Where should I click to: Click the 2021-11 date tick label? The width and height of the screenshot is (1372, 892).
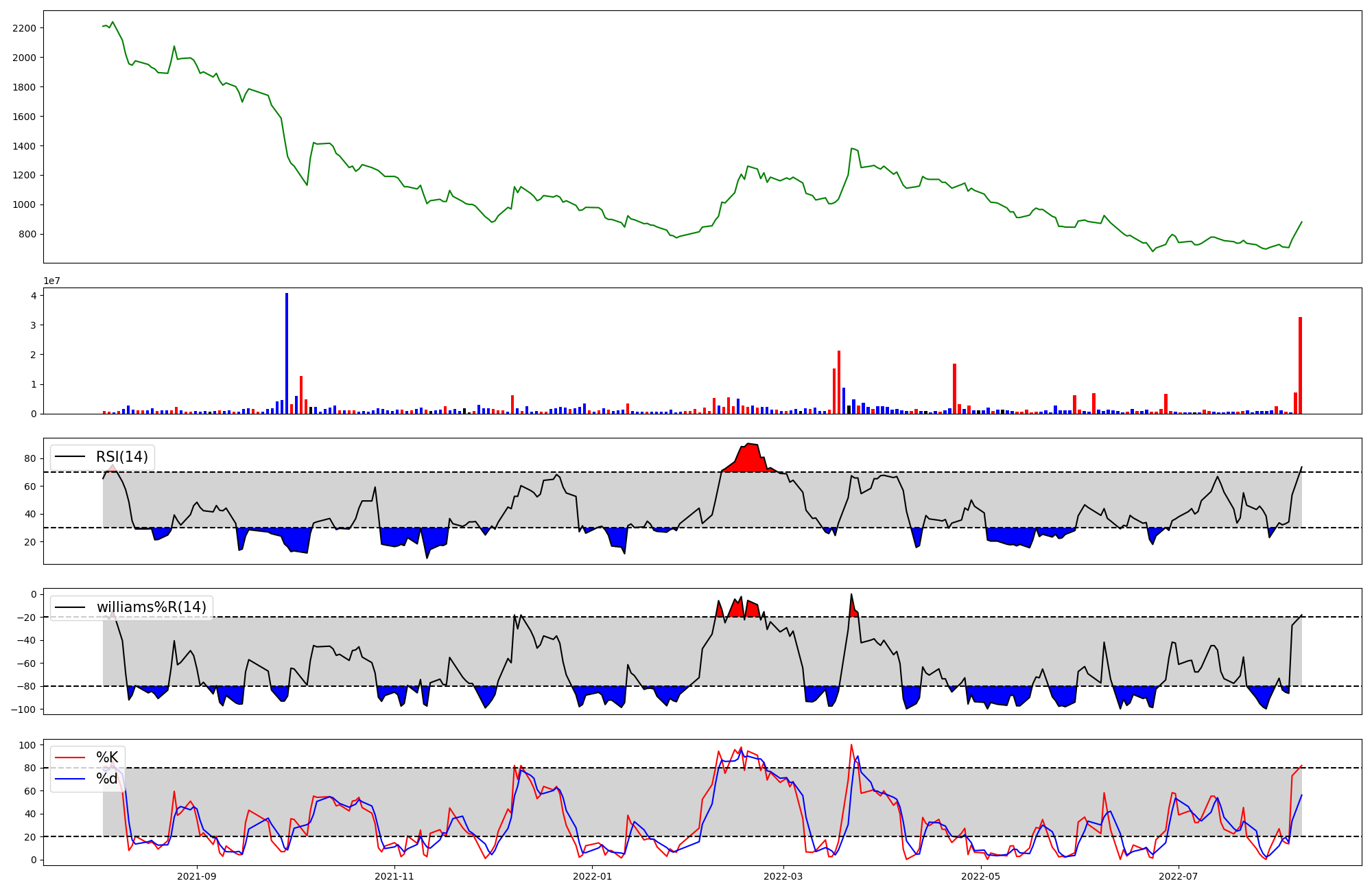[x=394, y=876]
